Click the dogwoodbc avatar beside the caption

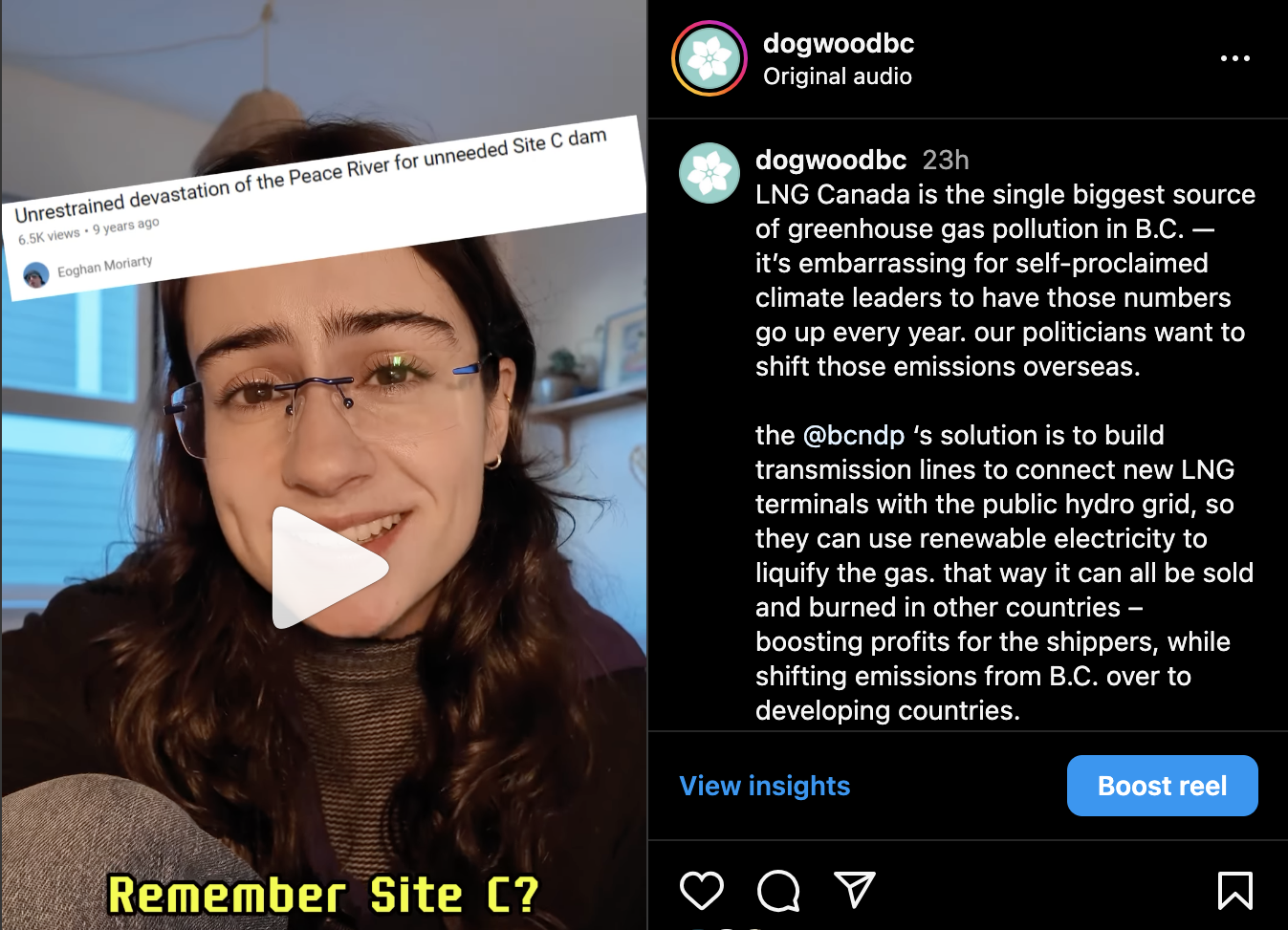point(709,173)
